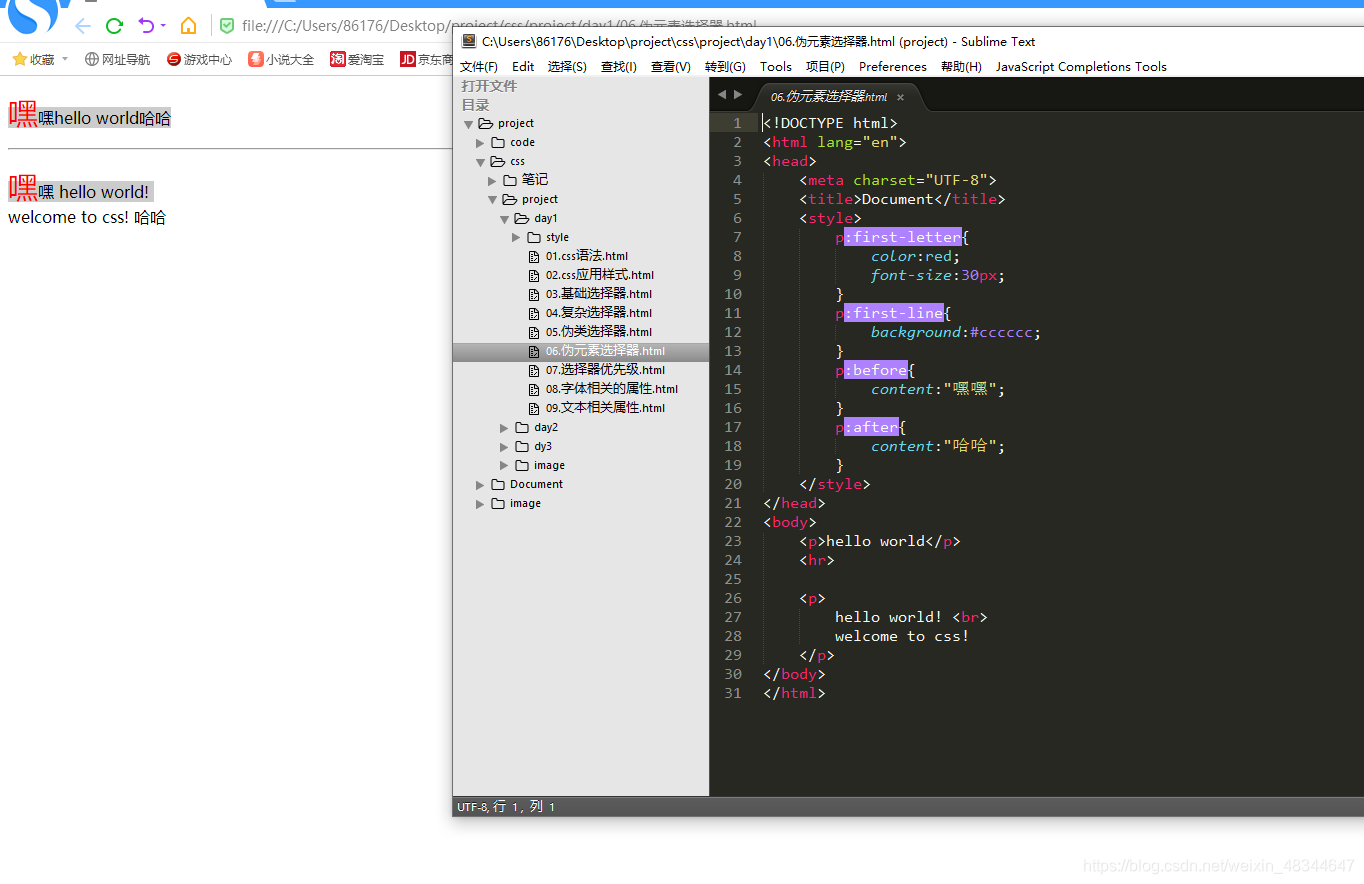
Task: Open 网址导航 bookmark
Action: click(x=117, y=59)
